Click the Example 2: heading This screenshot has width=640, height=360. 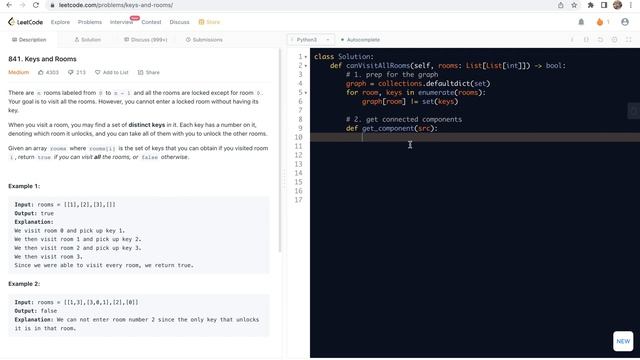24,284
